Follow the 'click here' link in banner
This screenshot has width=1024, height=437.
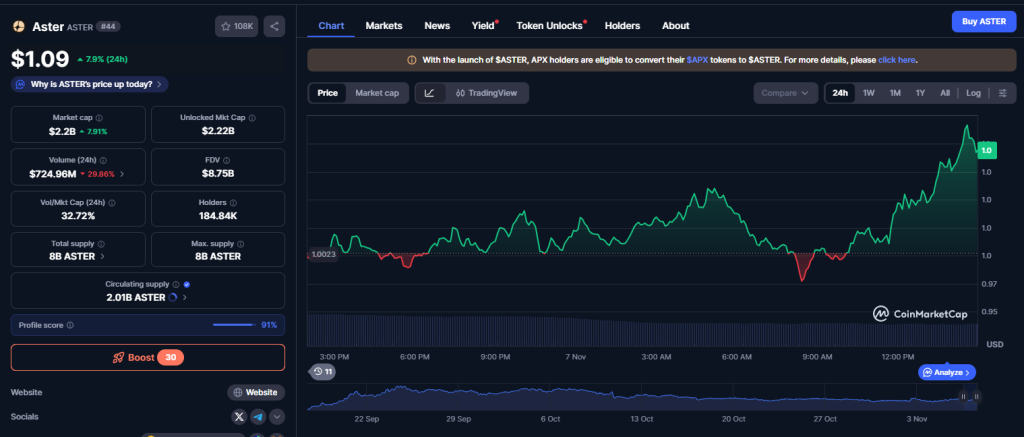[897, 60]
